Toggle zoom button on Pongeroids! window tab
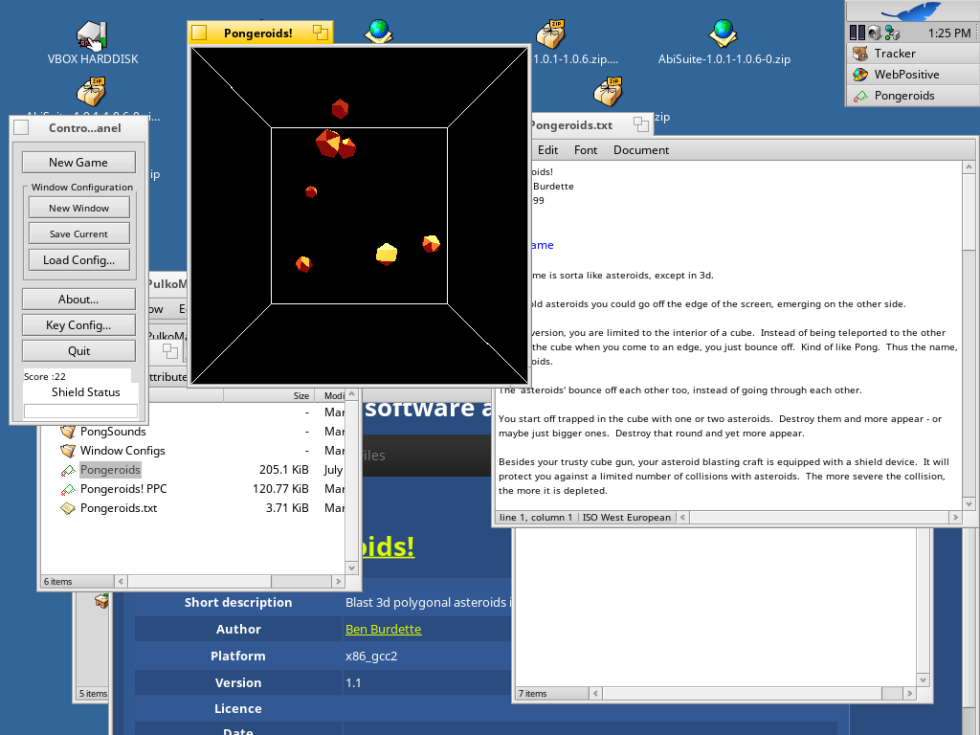Viewport: 980px width, 735px height. pyautogui.click(x=320, y=33)
